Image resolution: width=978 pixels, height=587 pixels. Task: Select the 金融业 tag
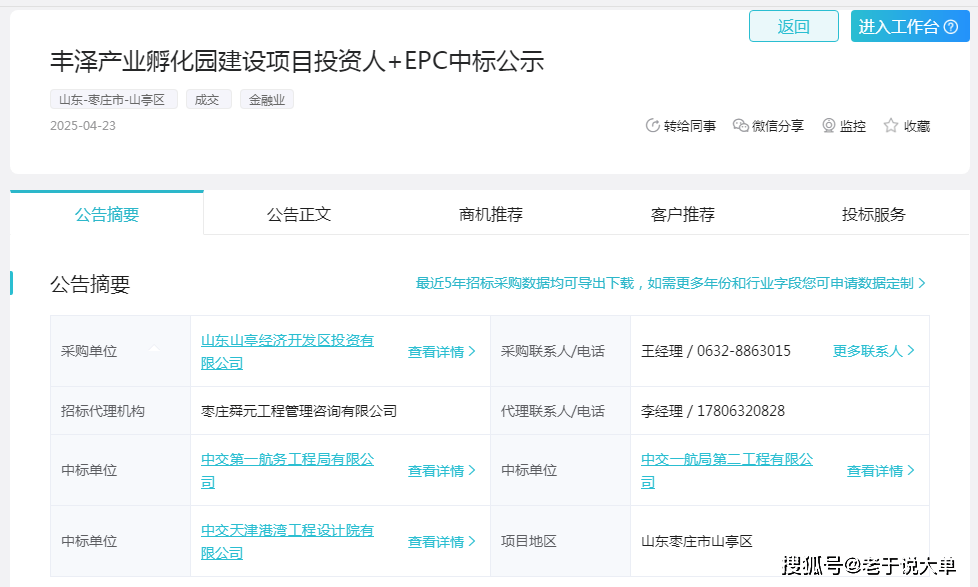[267, 100]
